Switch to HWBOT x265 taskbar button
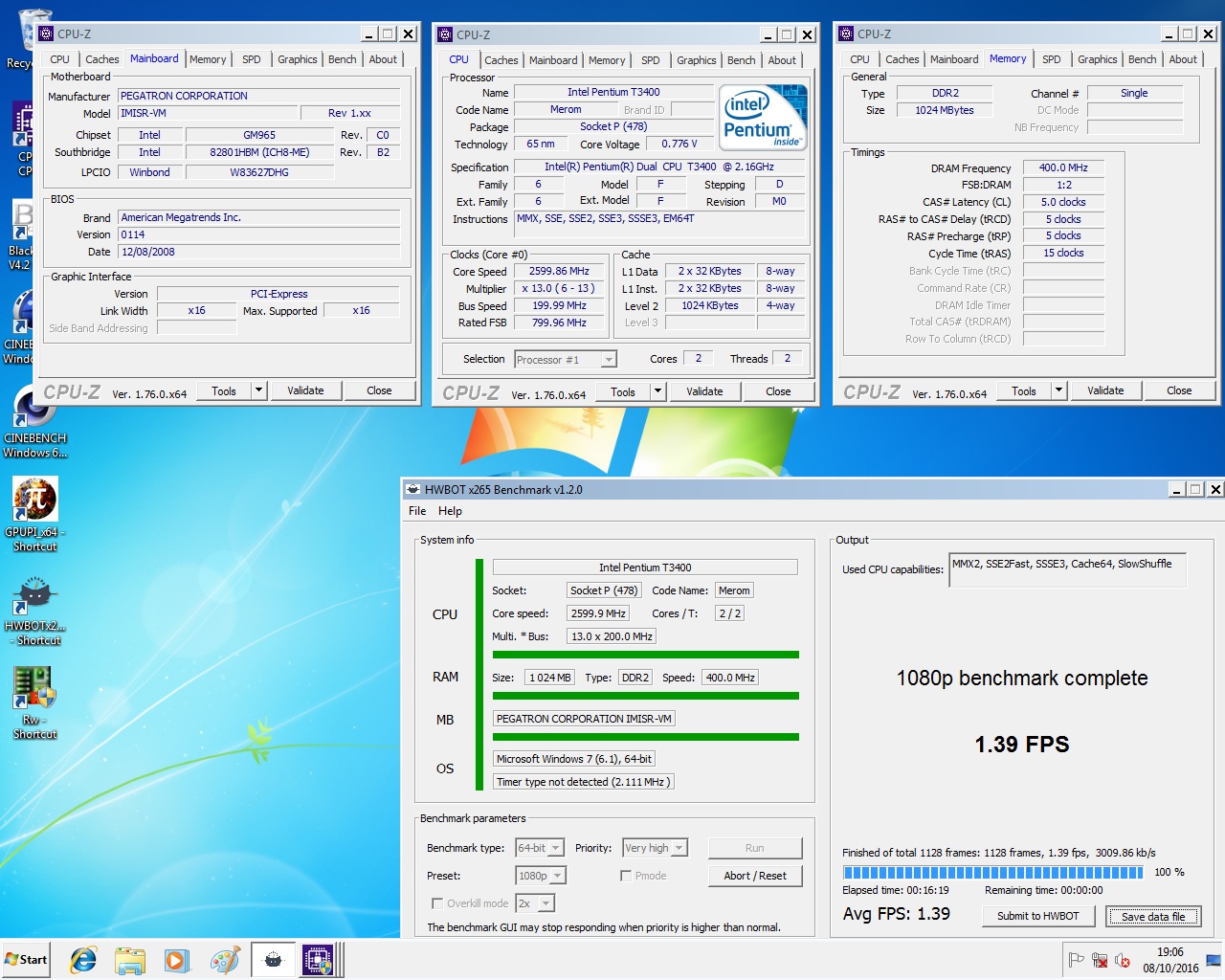1225x980 pixels. click(273, 960)
